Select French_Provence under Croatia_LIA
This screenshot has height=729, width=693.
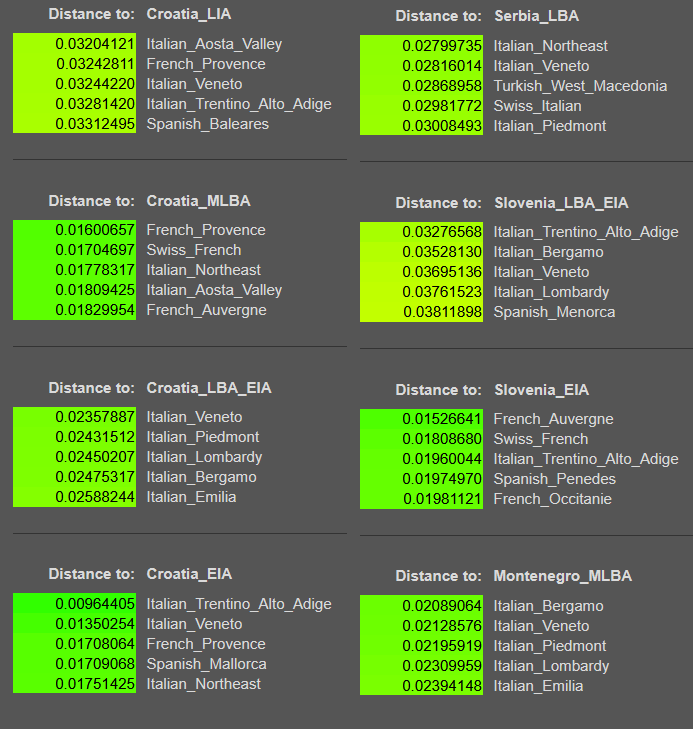point(206,64)
